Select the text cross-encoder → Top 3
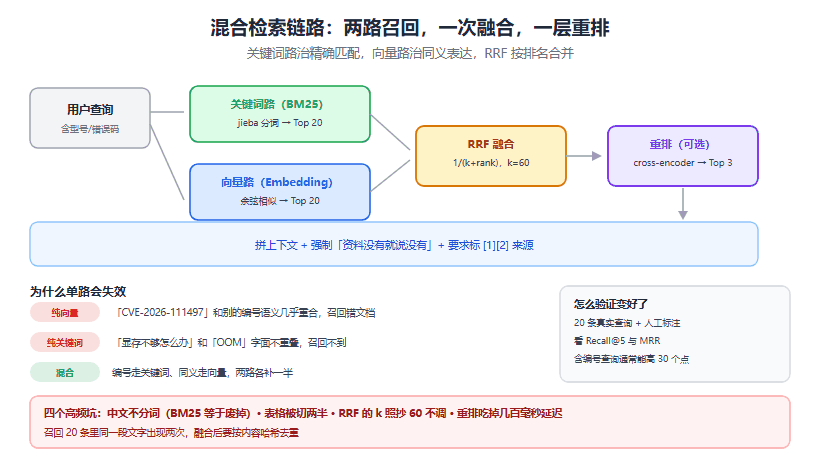 (682, 163)
